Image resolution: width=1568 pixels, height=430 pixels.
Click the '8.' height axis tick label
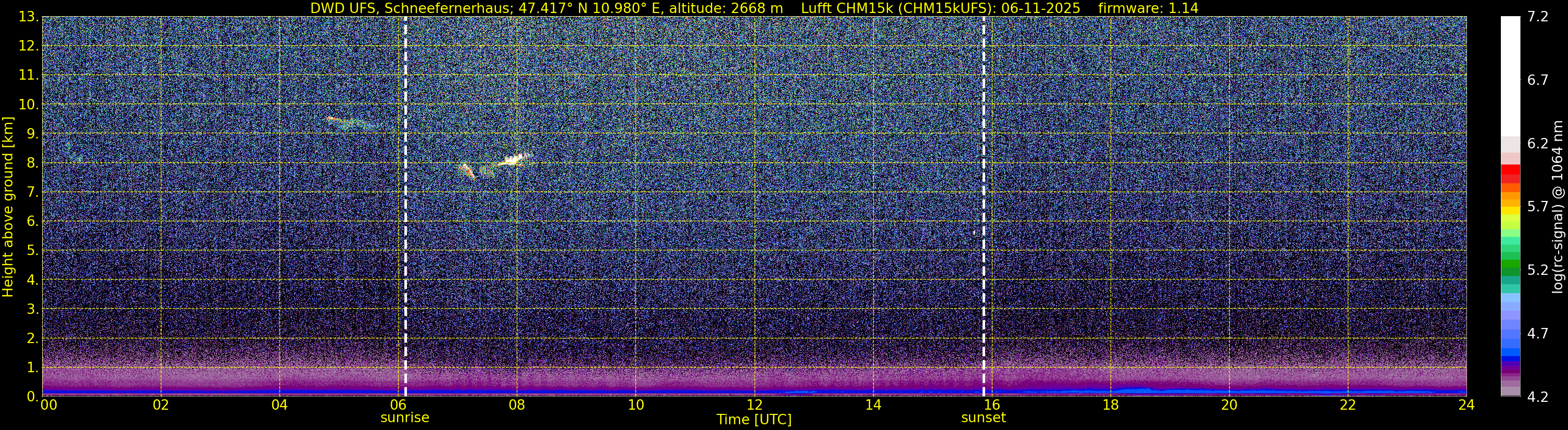tap(33, 163)
